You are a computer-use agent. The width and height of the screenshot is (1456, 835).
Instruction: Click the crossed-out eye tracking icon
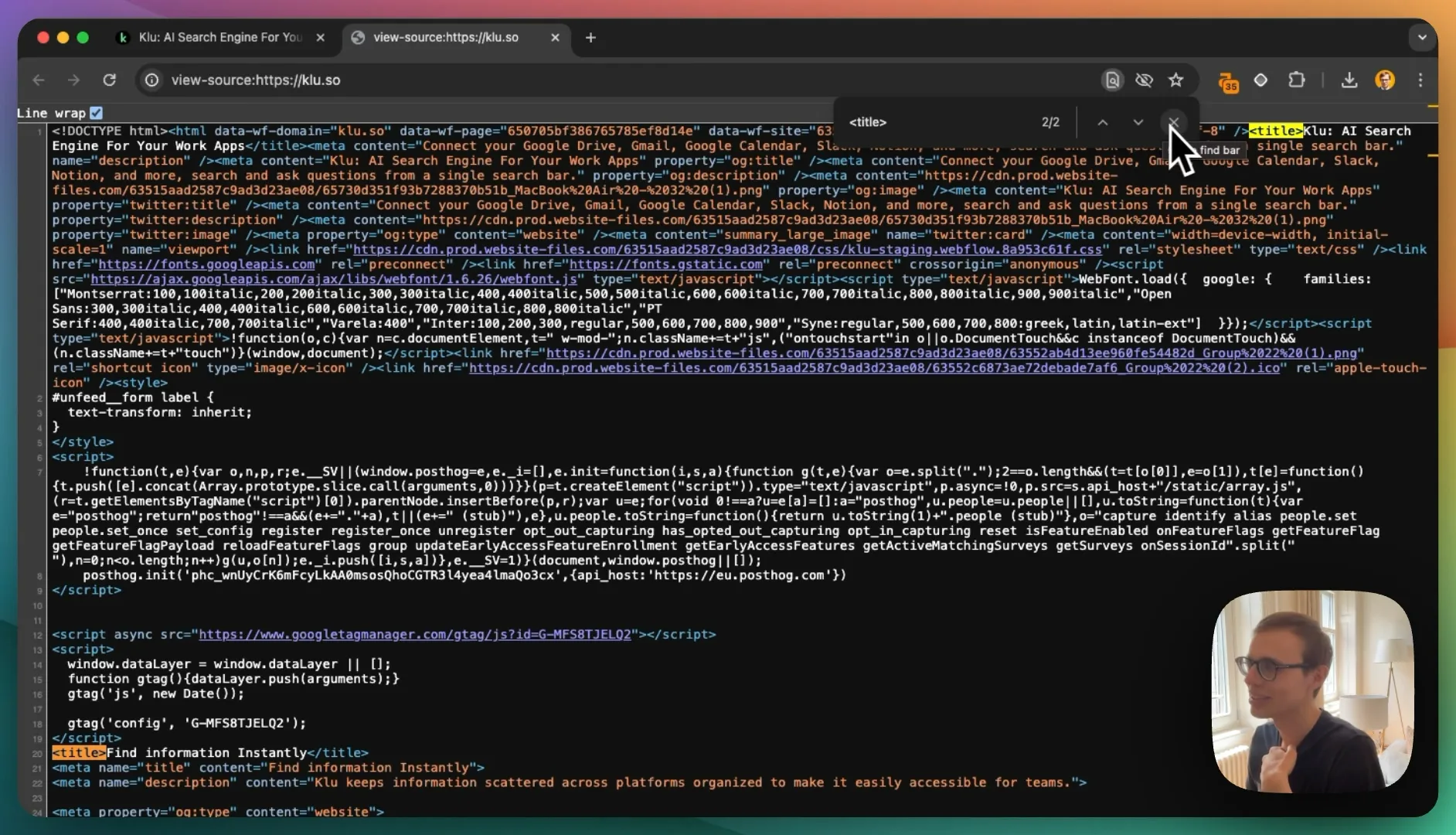pos(1144,80)
